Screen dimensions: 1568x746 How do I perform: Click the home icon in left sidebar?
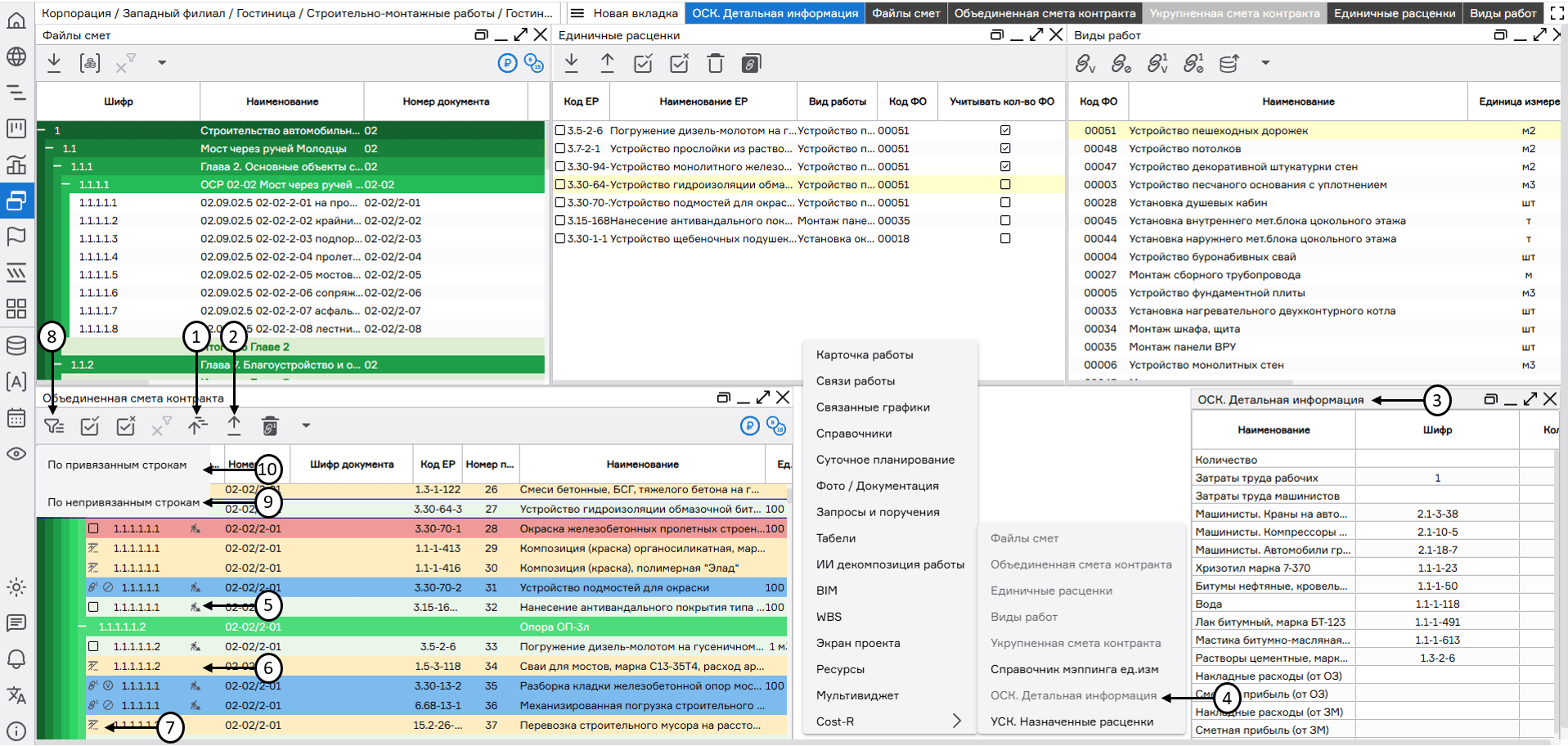coord(16,20)
